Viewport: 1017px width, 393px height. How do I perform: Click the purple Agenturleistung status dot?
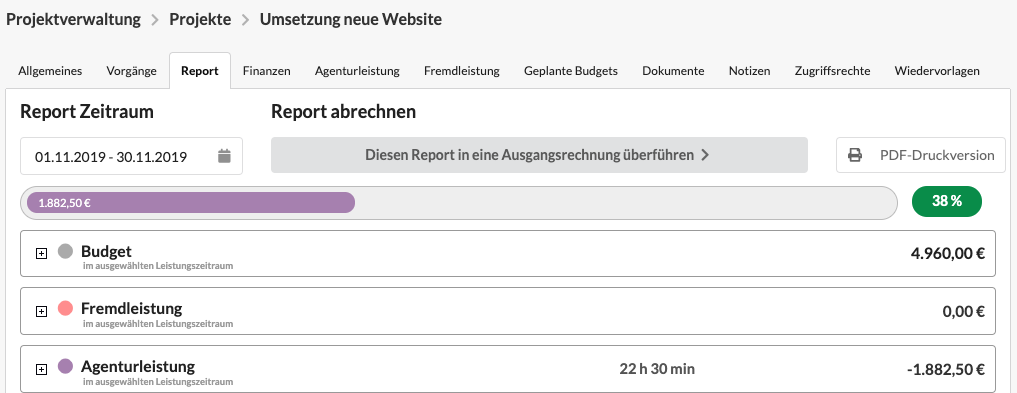point(65,366)
